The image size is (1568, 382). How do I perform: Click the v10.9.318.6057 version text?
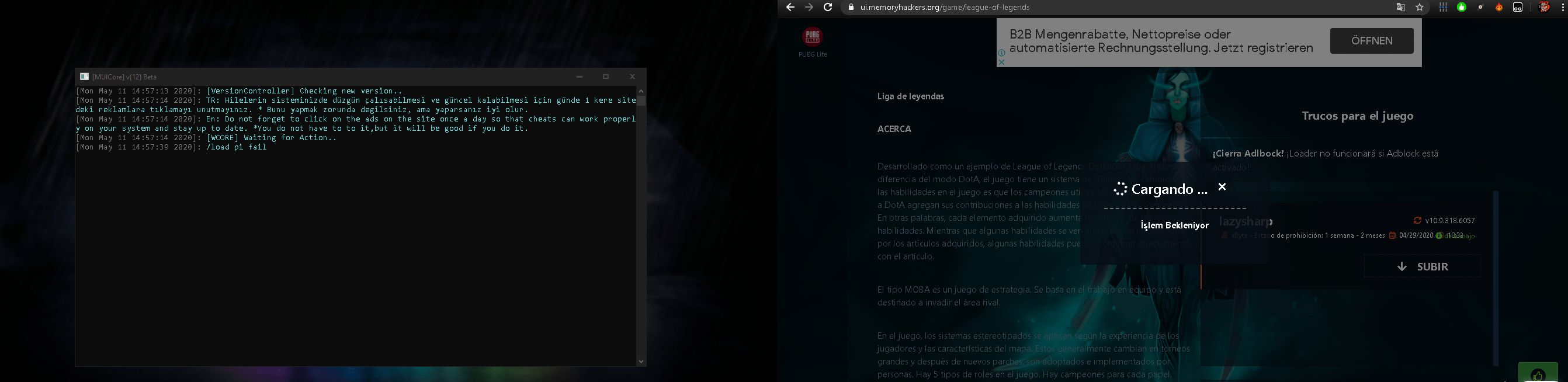[1450, 220]
